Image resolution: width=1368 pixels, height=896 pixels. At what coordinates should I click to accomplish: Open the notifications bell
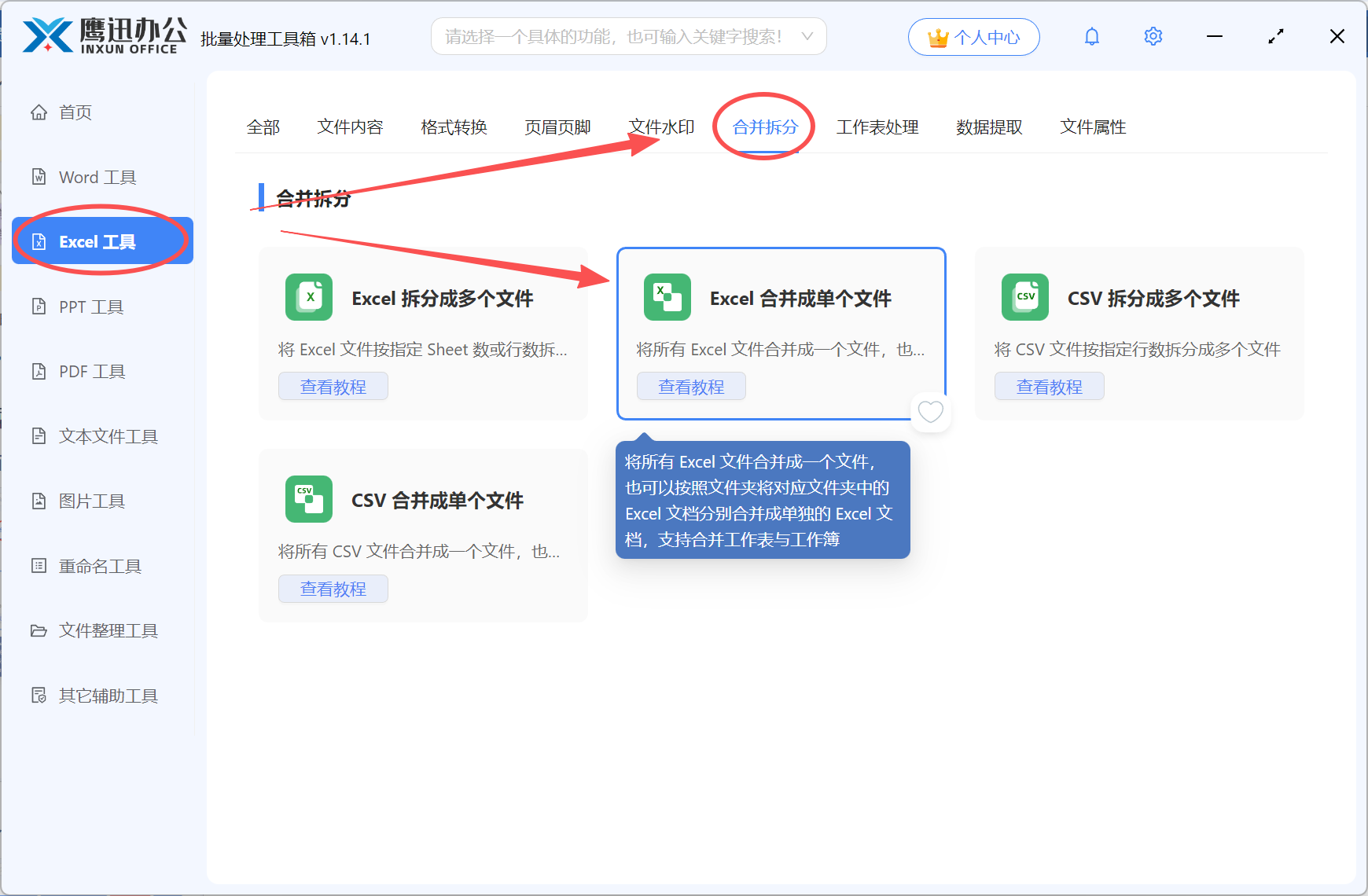[1092, 36]
